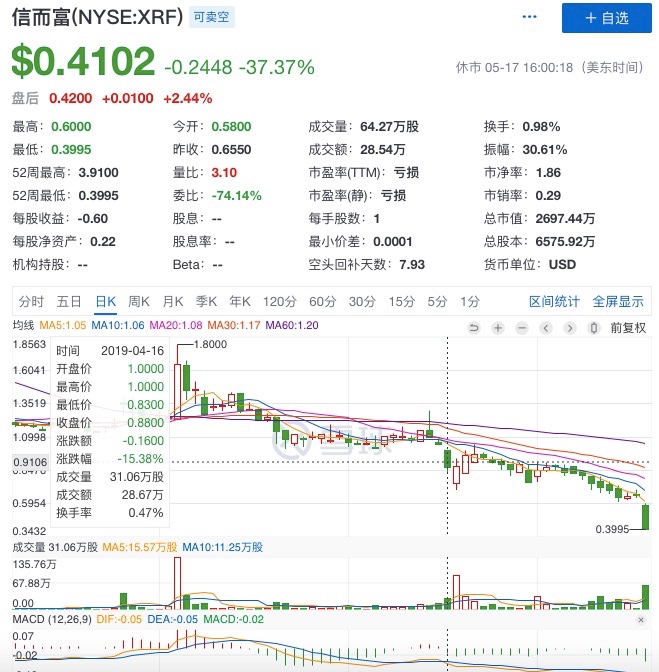Screen dimensions: 659x672
Task: Zoom out chart with minus icon
Action: (522, 328)
